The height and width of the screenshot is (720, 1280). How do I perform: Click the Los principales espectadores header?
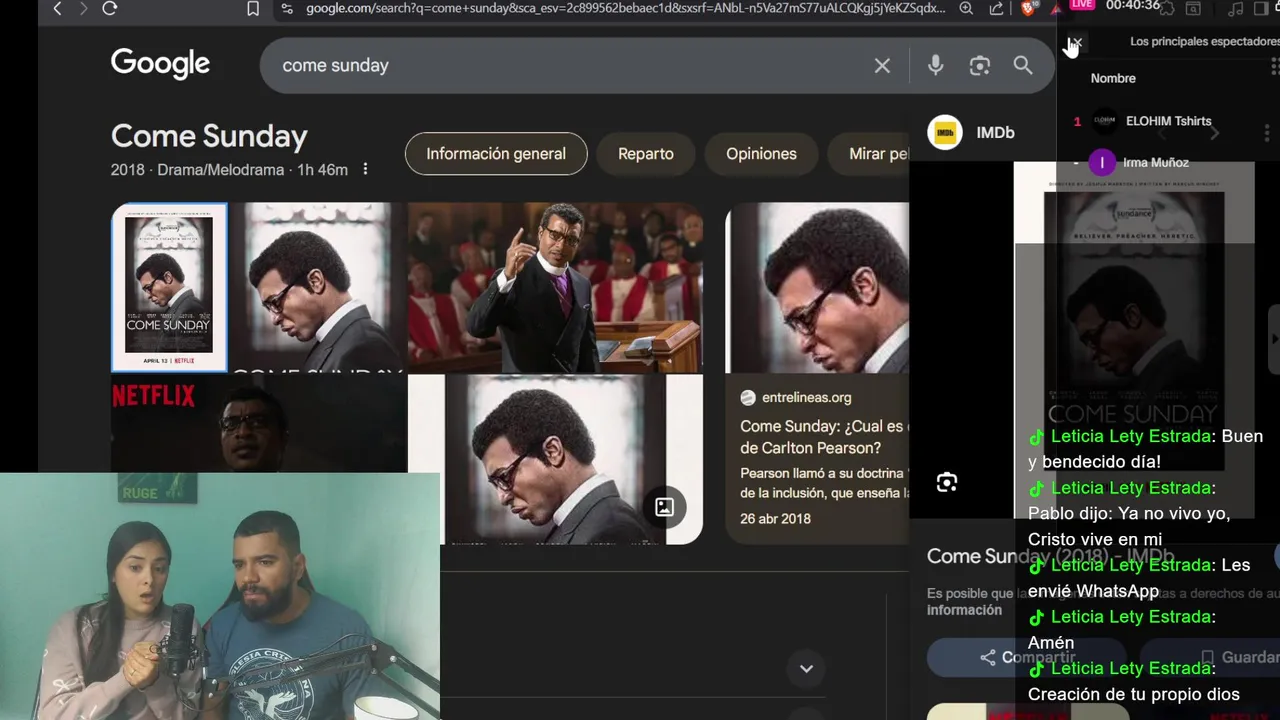coord(1204,42)
